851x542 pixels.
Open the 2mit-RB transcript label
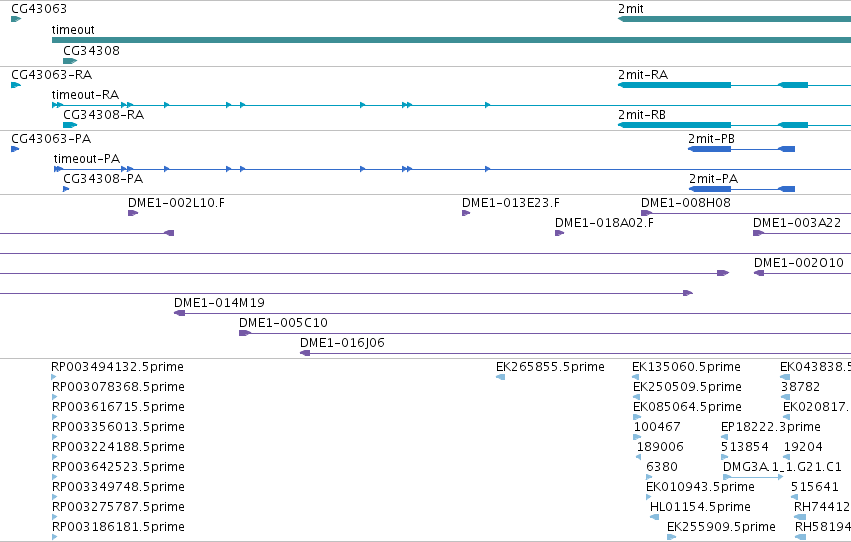642,114
